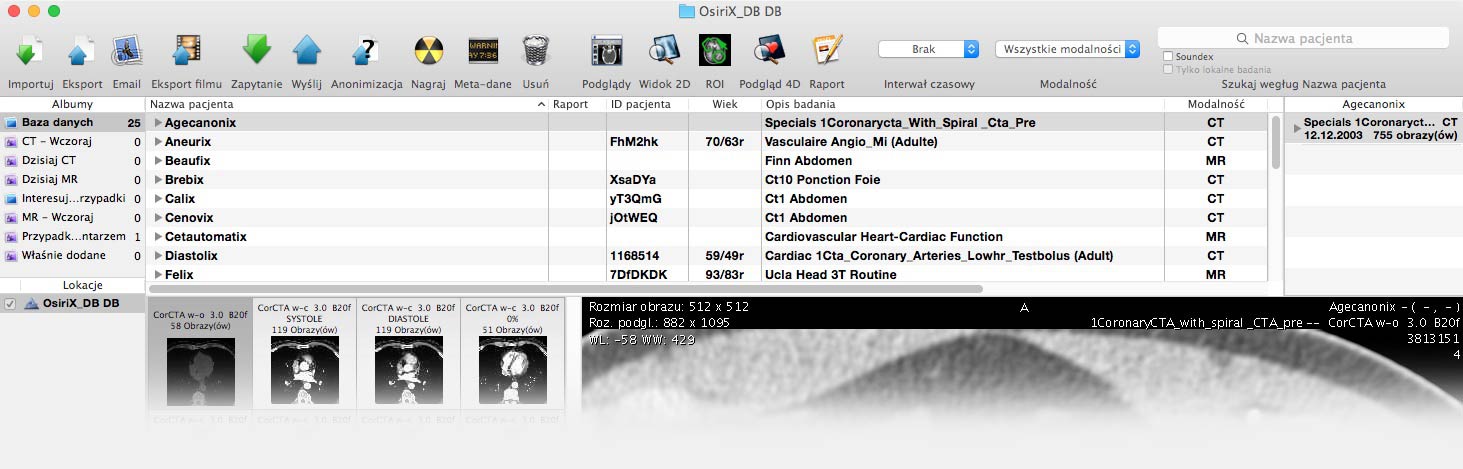Select the 0% 51 Obrazy series thumbnail
Image resolution: width=1463 pixels, height=469 pixels.
513,352
